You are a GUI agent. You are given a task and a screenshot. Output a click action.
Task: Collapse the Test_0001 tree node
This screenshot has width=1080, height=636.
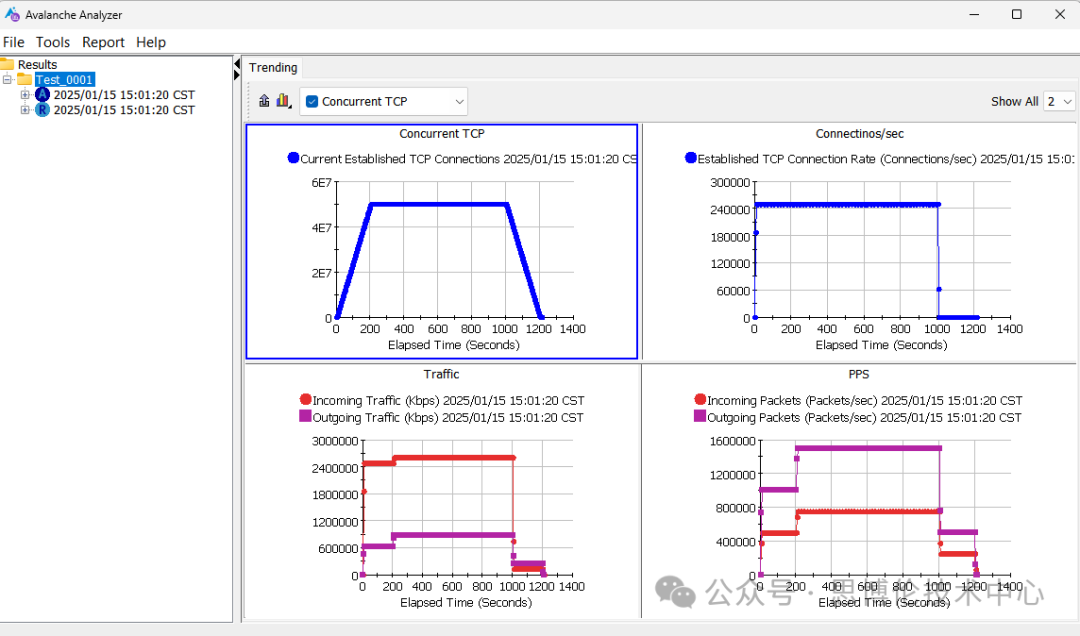[x=8, y=79]
